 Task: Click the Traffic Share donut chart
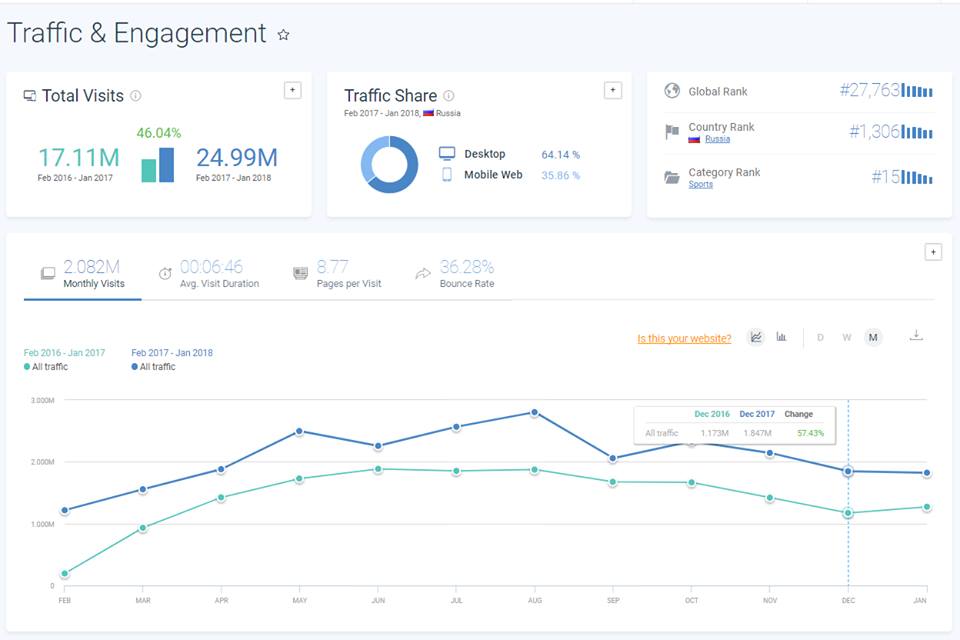(x=389, y=164)
